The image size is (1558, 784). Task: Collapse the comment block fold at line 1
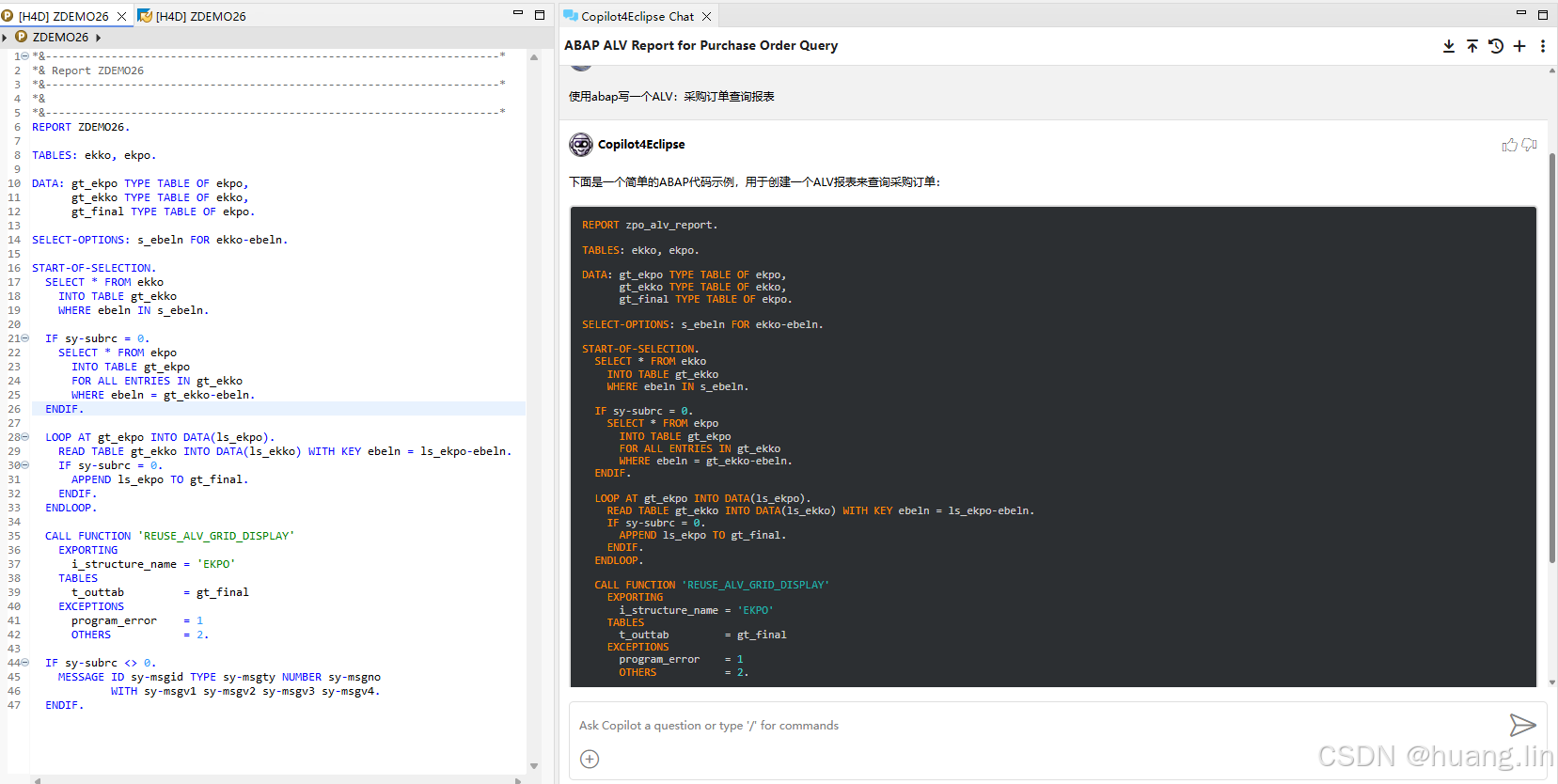point(25,56)
